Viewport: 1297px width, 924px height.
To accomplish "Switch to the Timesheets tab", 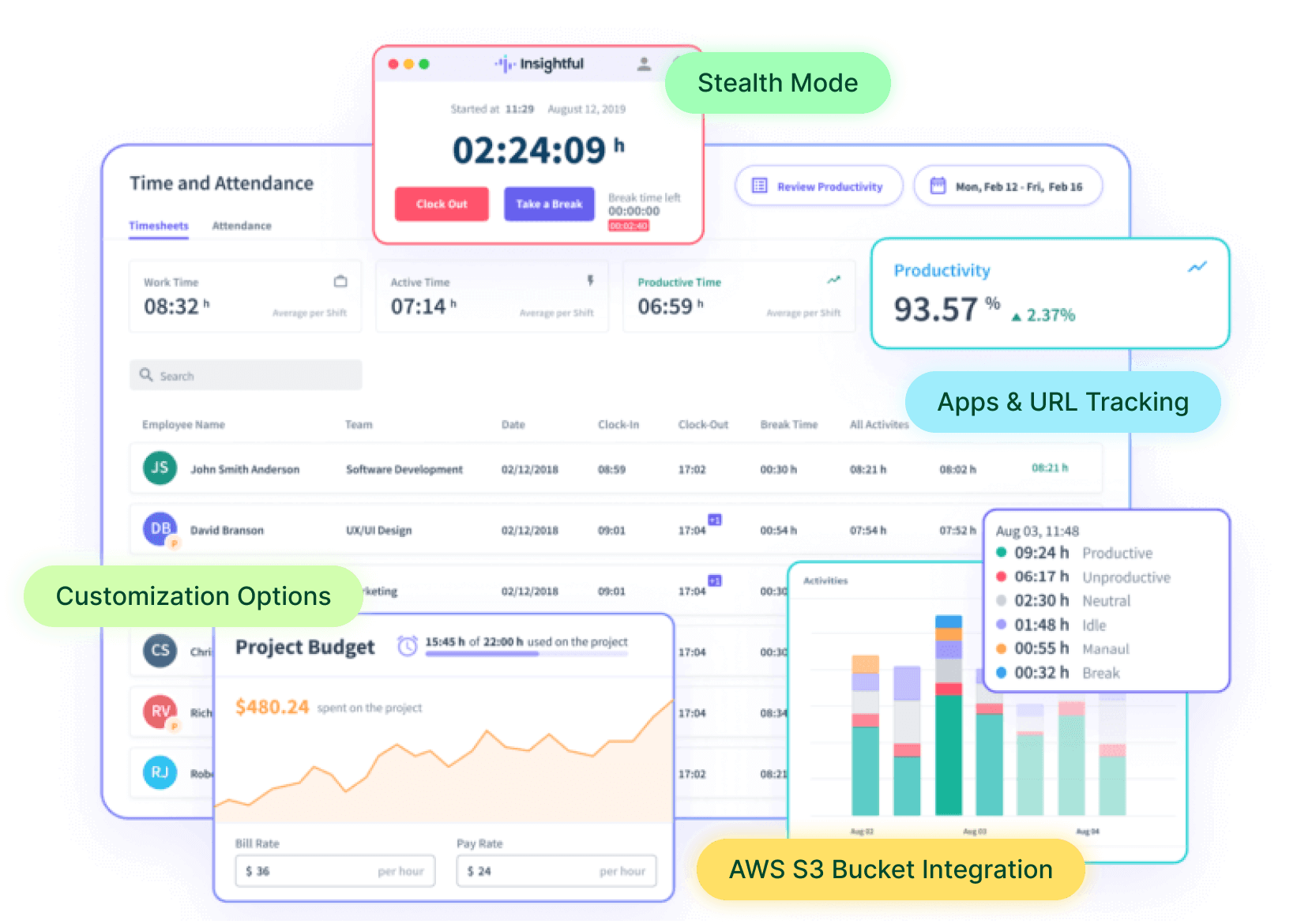I will pyautogui.click(x=159, y=226).
